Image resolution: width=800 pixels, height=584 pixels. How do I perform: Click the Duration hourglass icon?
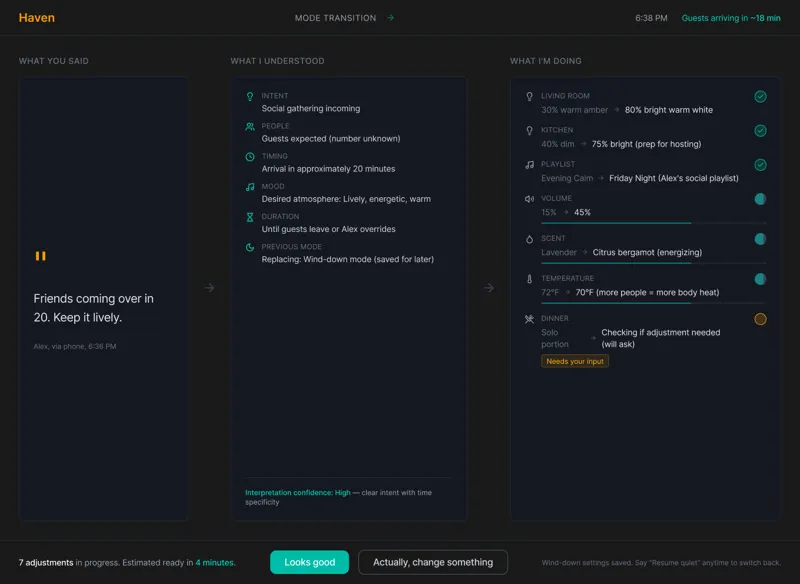(x=250, y=217)
